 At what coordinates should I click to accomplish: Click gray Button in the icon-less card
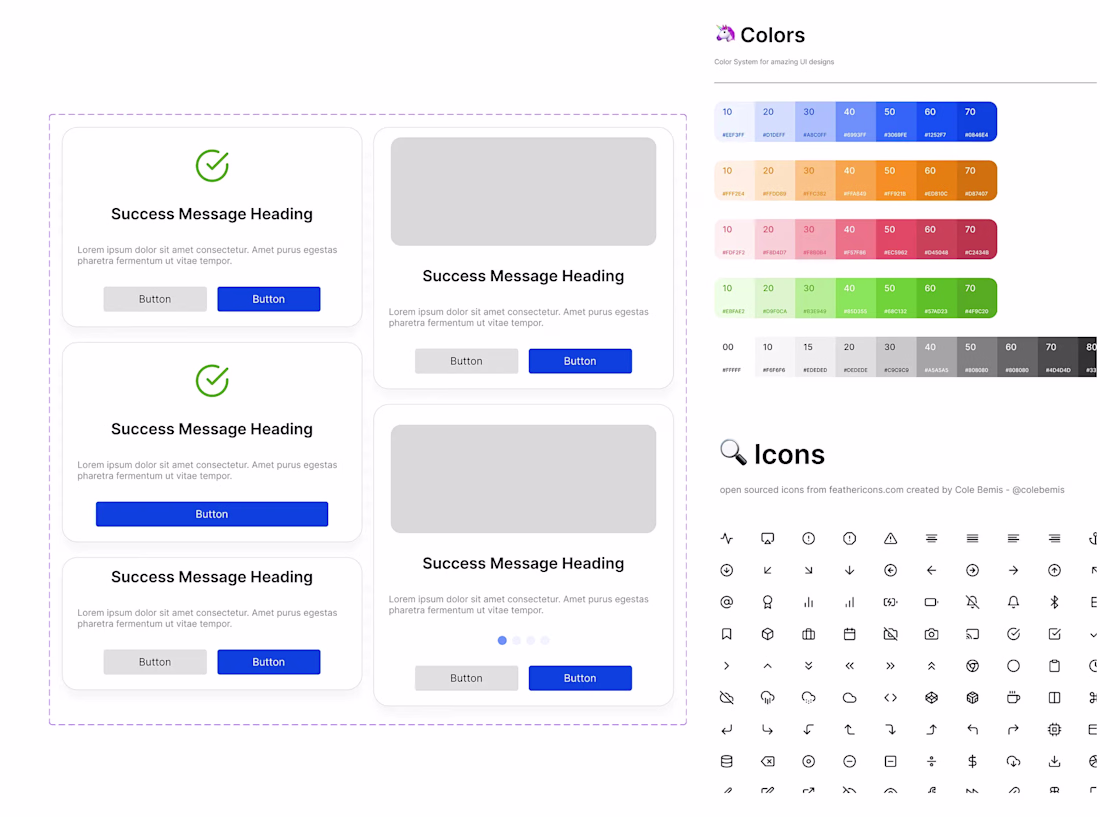155,662
